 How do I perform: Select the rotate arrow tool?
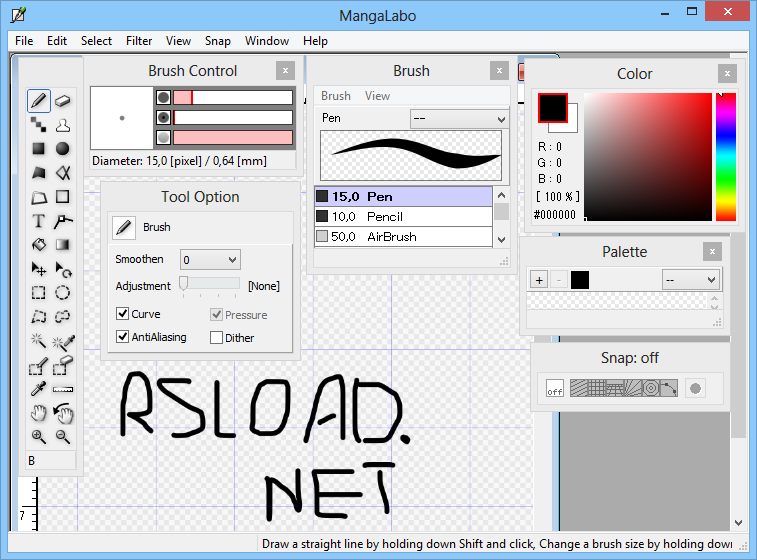pos(62,269)
